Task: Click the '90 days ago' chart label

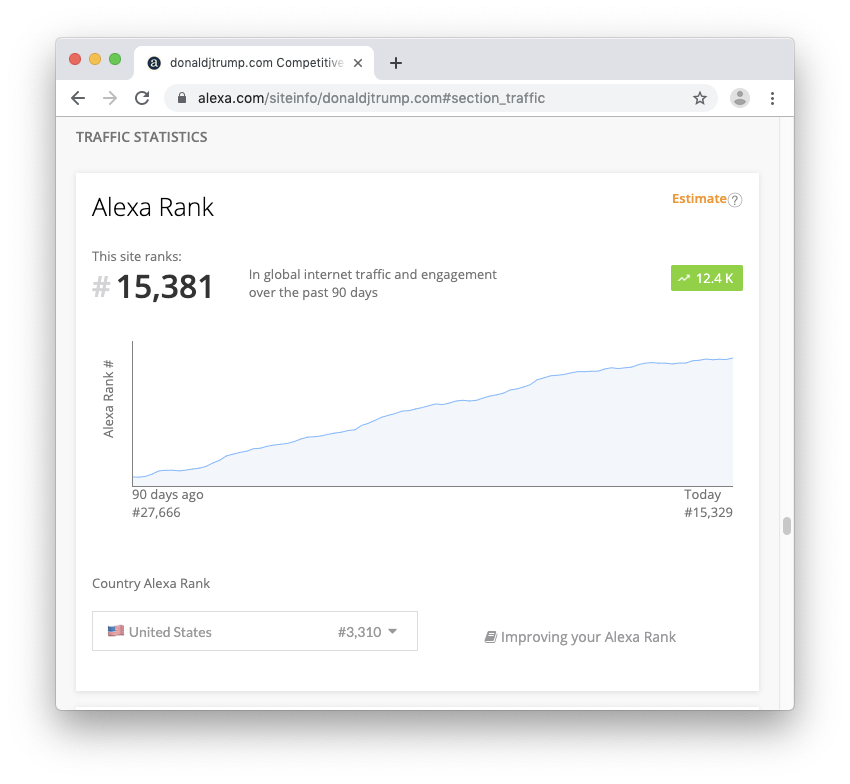Action: [168, 494]
